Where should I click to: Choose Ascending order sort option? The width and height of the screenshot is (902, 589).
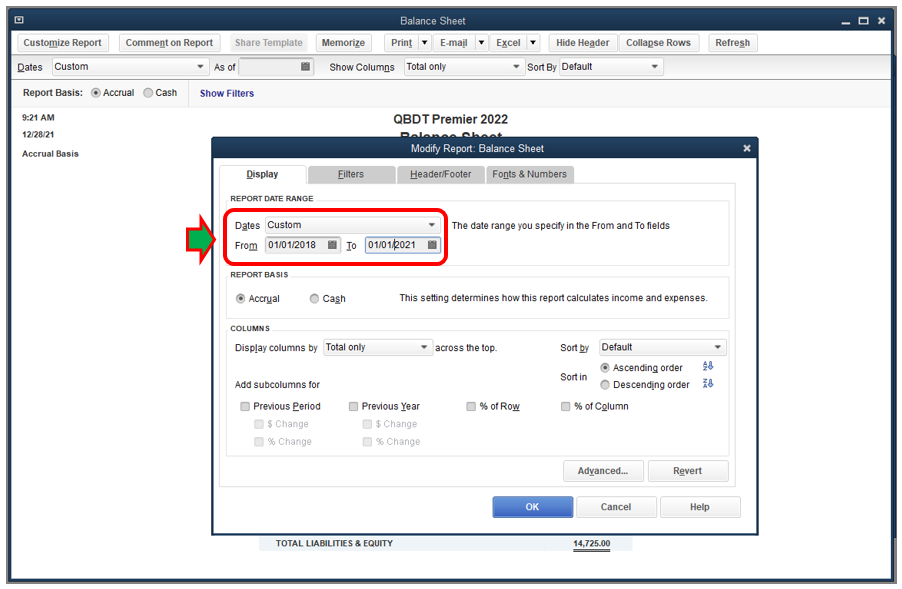[605, 368]
